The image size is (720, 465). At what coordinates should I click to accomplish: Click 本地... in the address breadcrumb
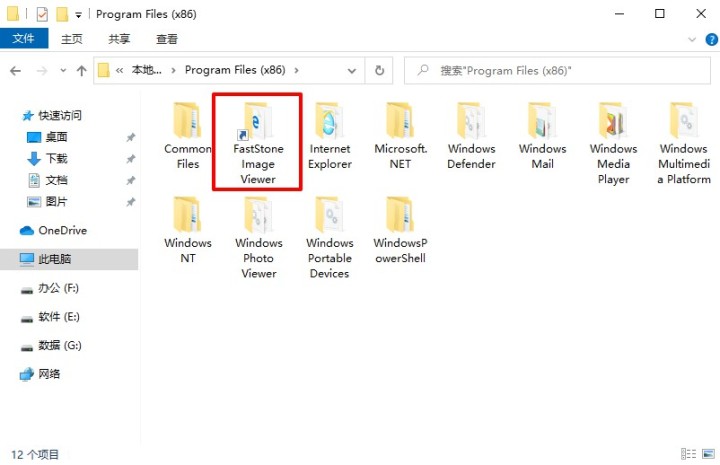click(x=146, y=70)
